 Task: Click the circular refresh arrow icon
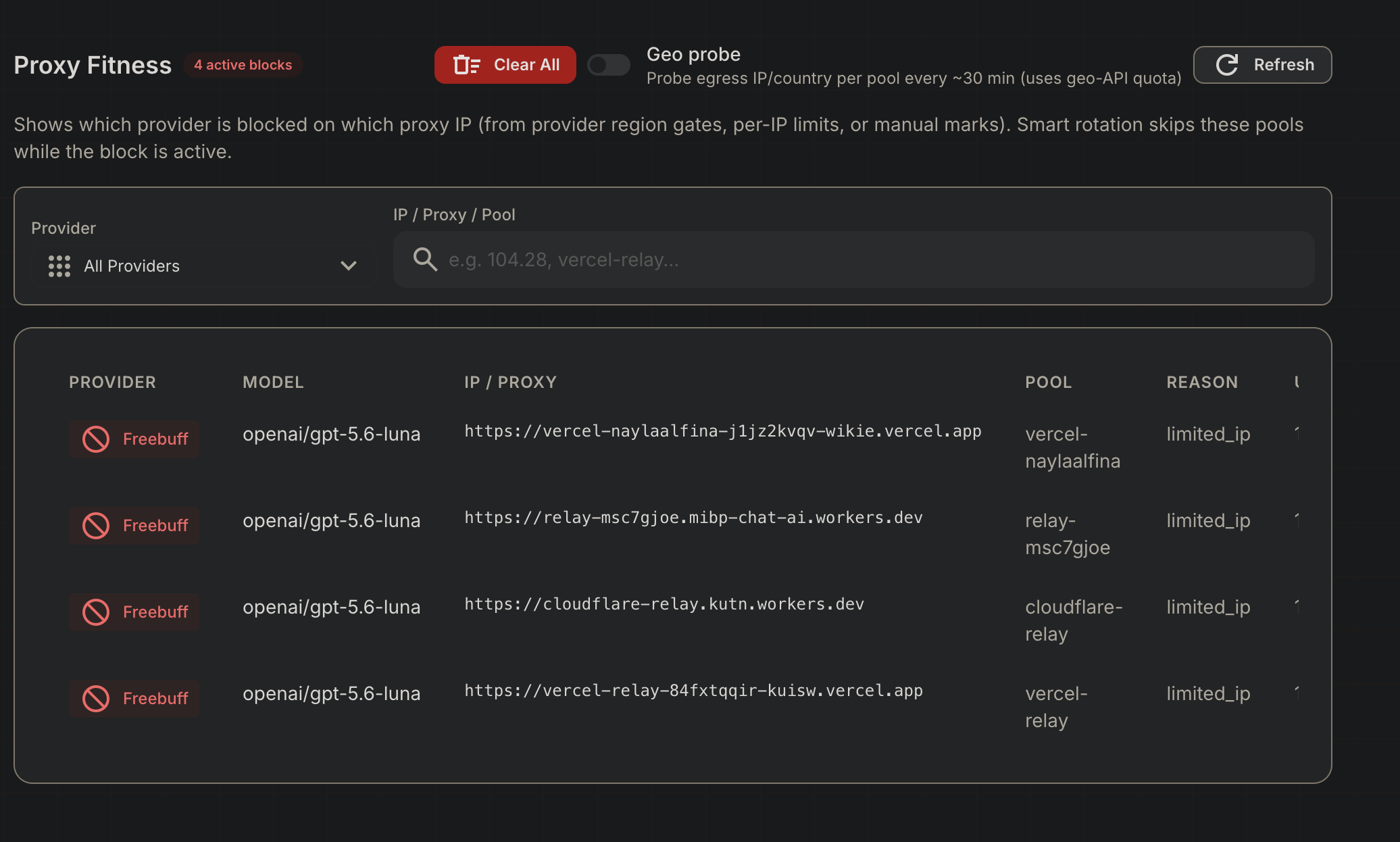point(1227,65)
